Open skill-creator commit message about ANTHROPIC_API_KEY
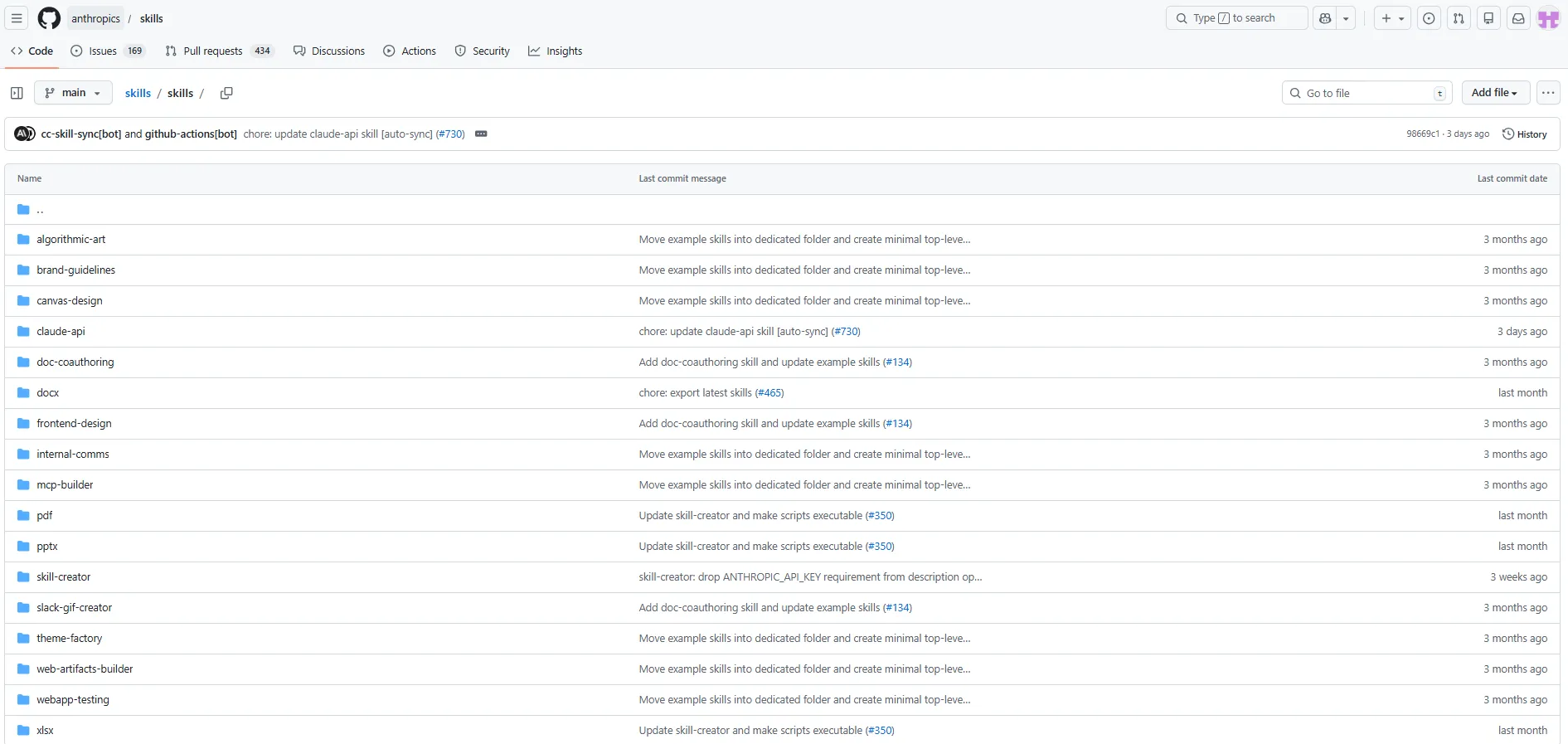Image resolution: width=1568 pixels, height=744 pixels. pyautogui.click(x=810, y=576)
